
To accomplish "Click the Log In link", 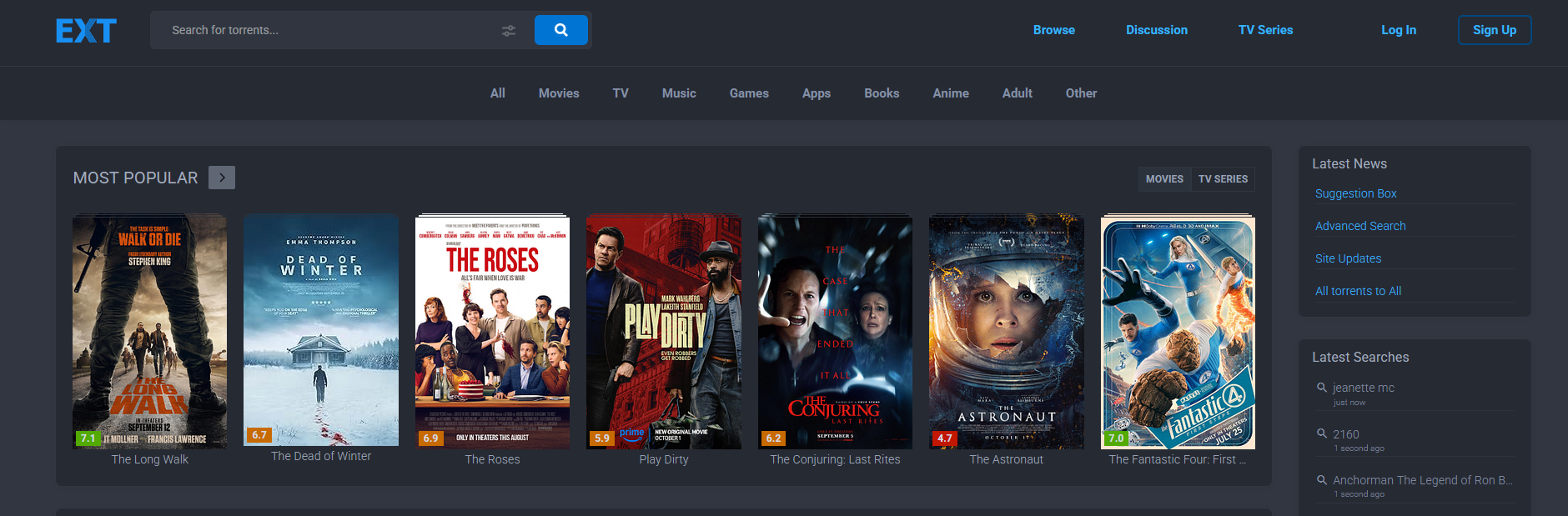I will pyautogui.click(x=1399, y=30).
